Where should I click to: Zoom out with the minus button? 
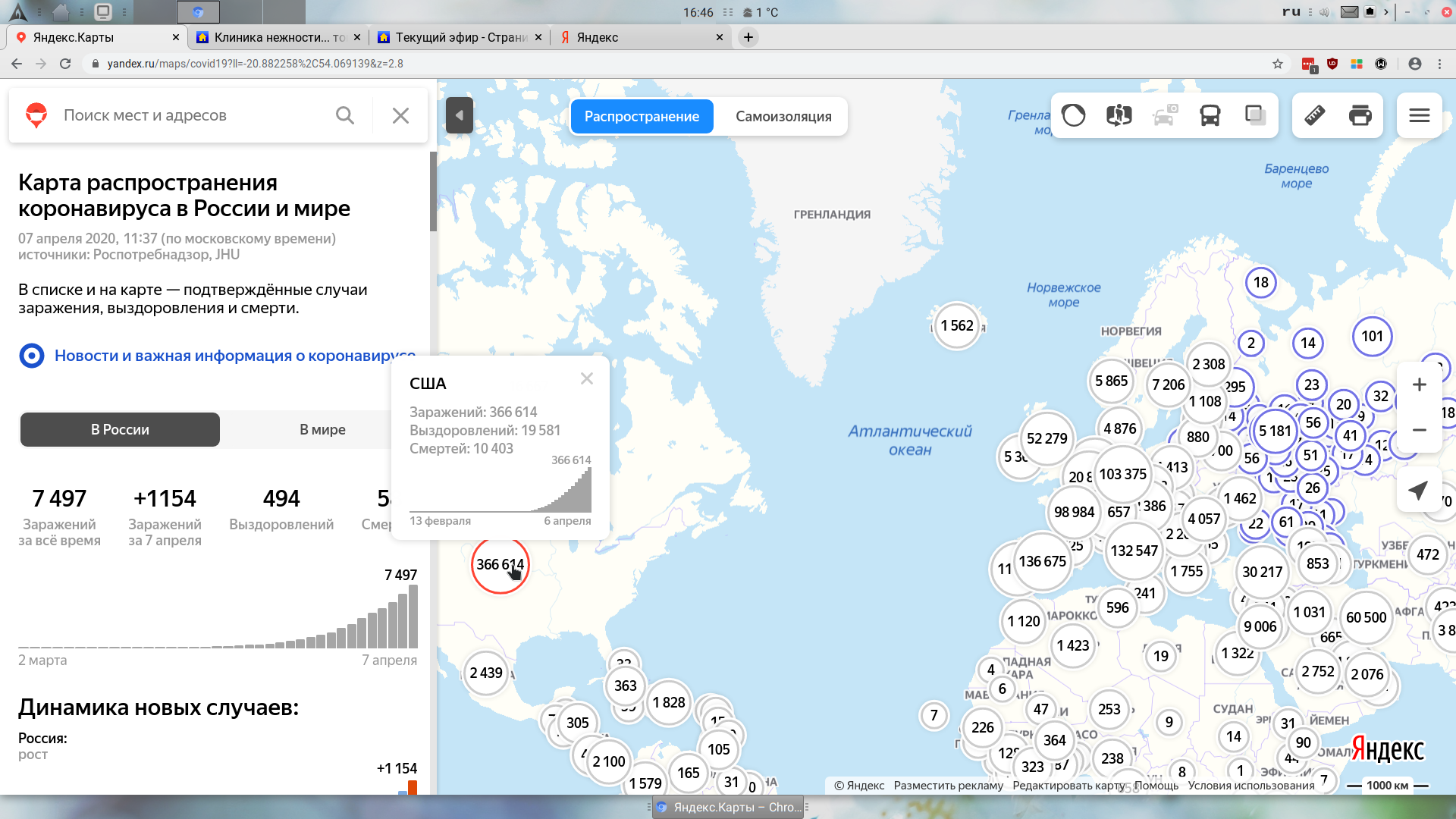1419,430
